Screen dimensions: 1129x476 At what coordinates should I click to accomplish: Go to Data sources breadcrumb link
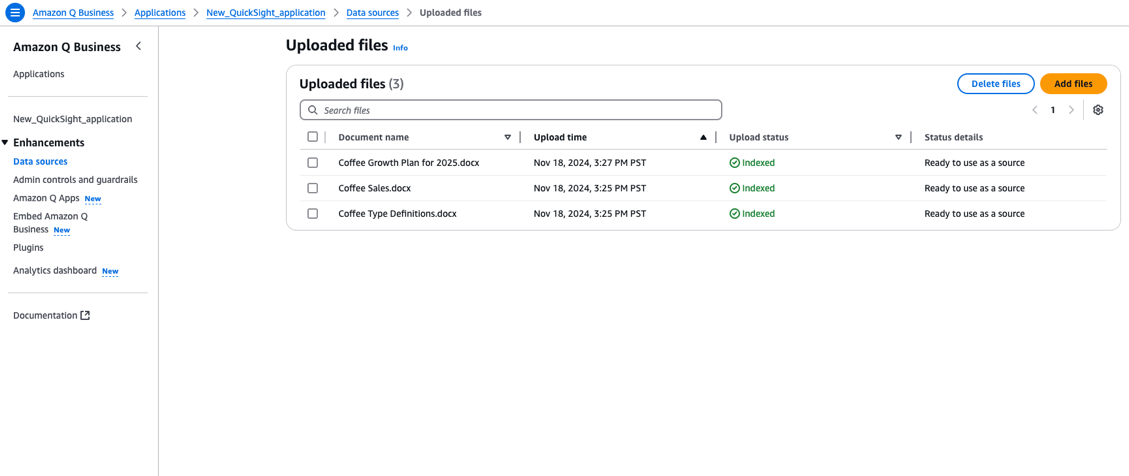tap(372, 13)
